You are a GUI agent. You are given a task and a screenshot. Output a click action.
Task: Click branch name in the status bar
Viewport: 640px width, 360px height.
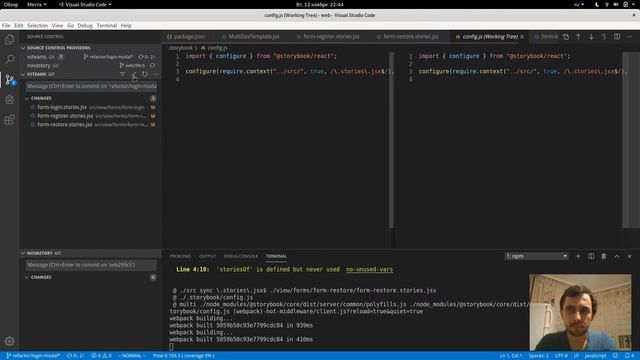tap(33, 356)
